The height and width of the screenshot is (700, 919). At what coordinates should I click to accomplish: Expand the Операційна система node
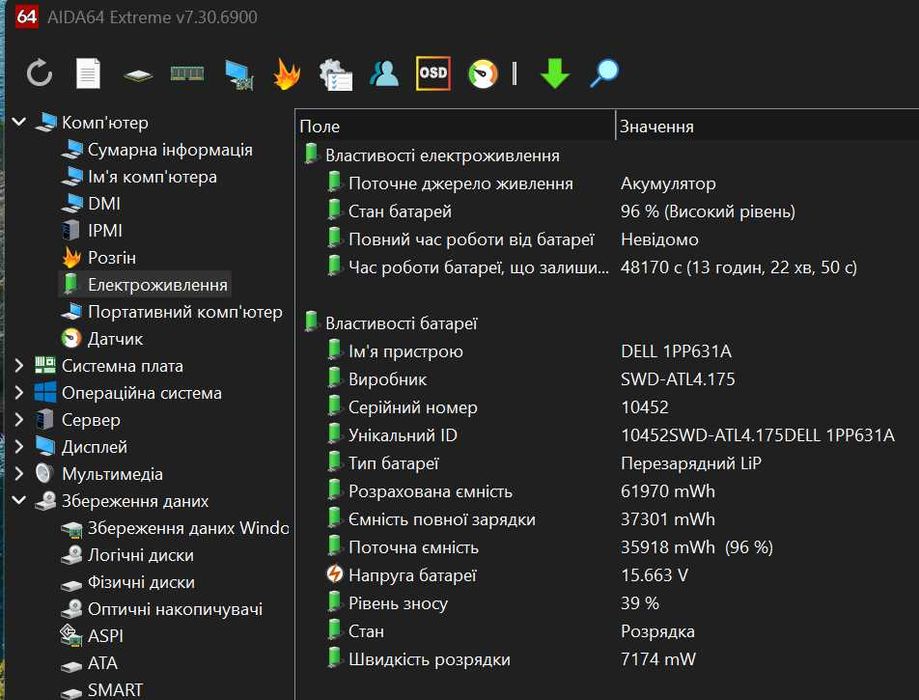pos(19,393)
